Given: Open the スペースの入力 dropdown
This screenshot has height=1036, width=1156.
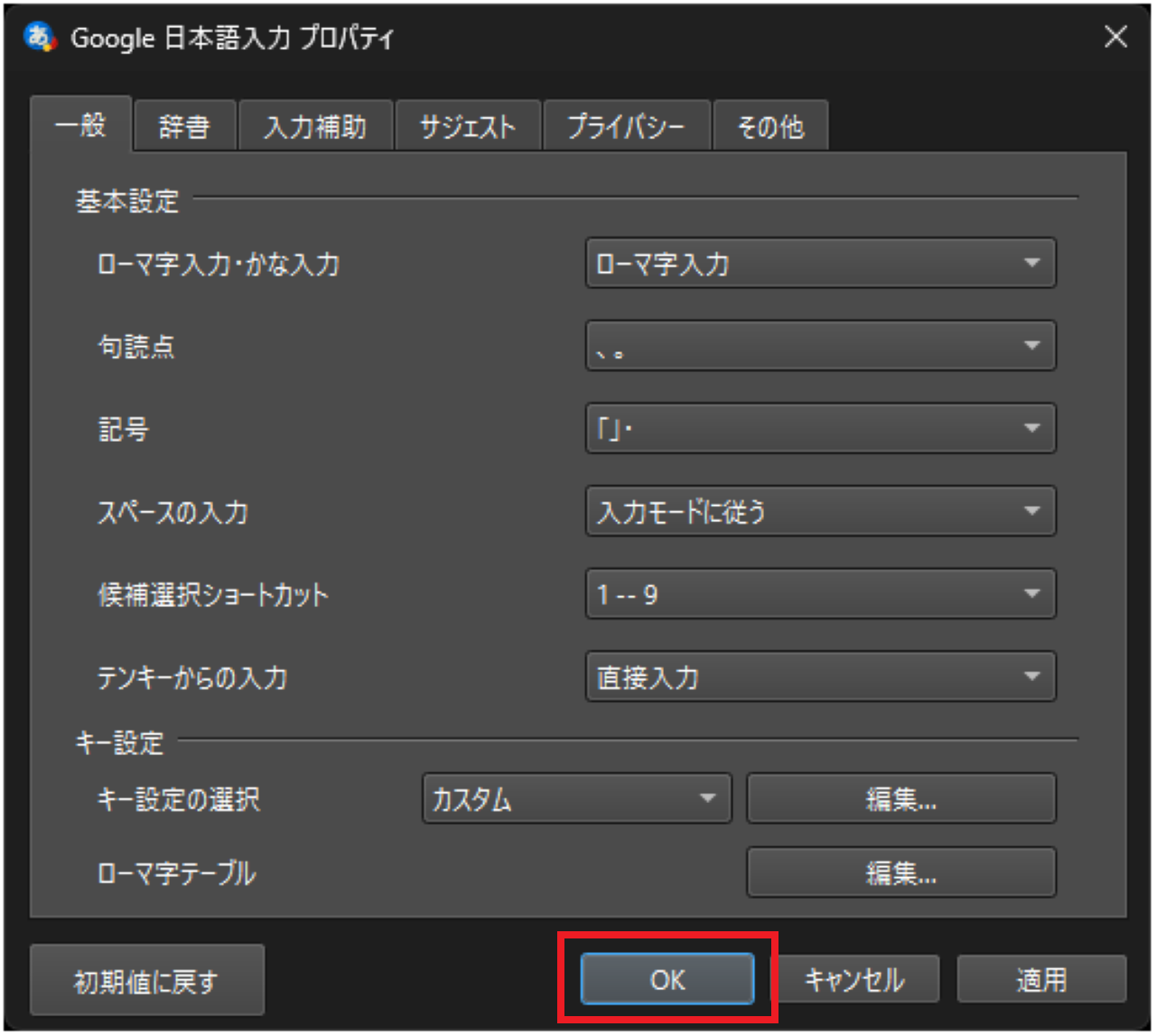Looking at the screenshot, I should (820, 511).
